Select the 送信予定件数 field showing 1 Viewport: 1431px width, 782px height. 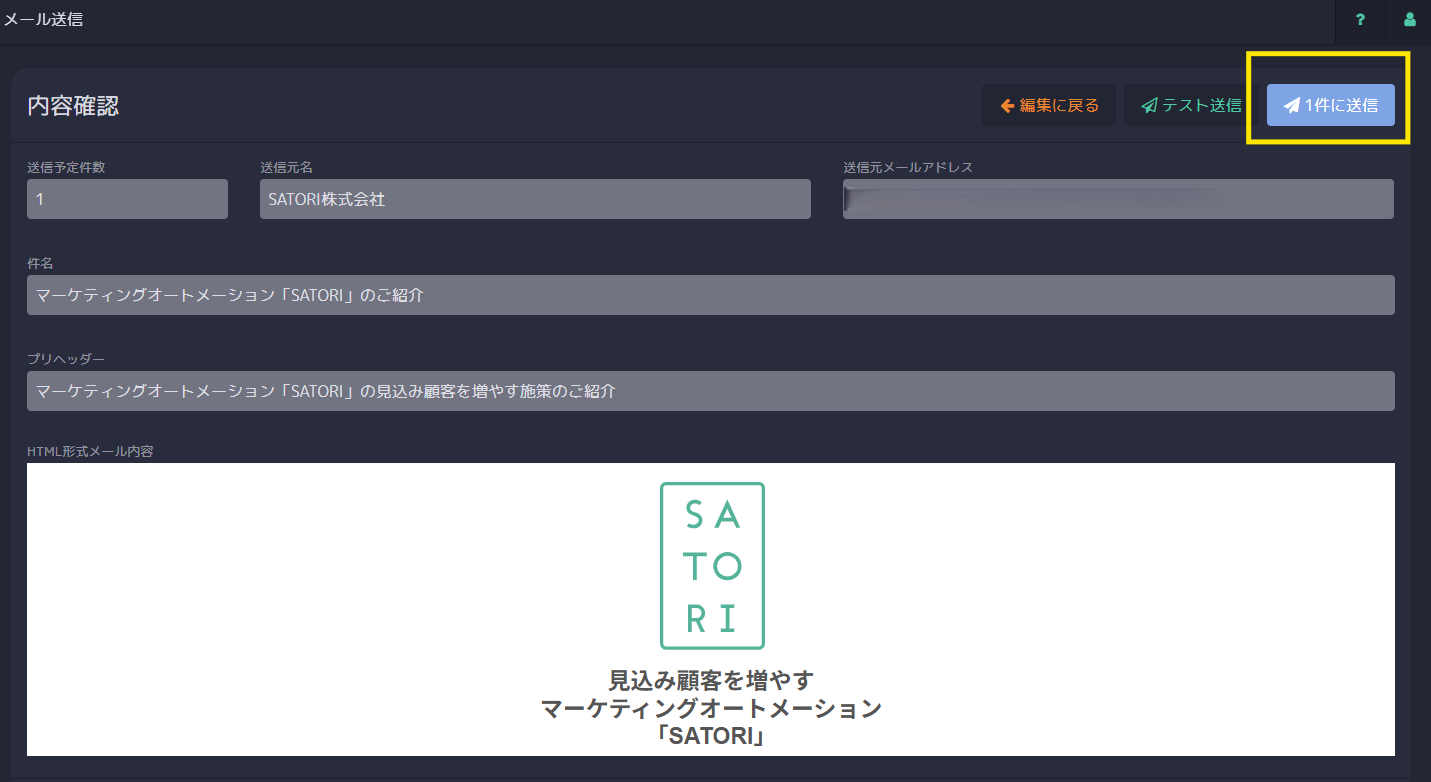[127, 199]
